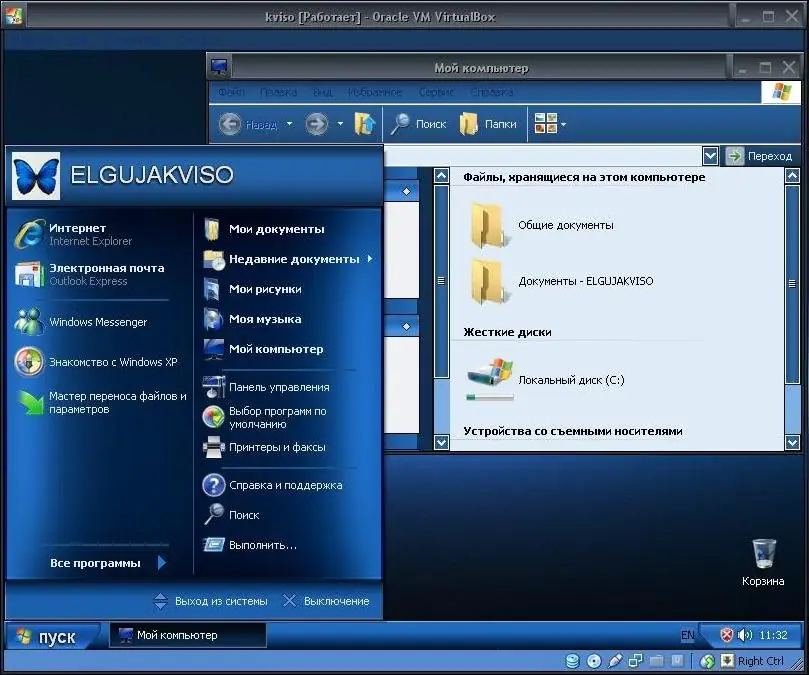Image resolution: width=809 pixels, height=675 pixels.
Task: Click the volume tray icon
Action: pyautogui.click(x=745, y=635)
